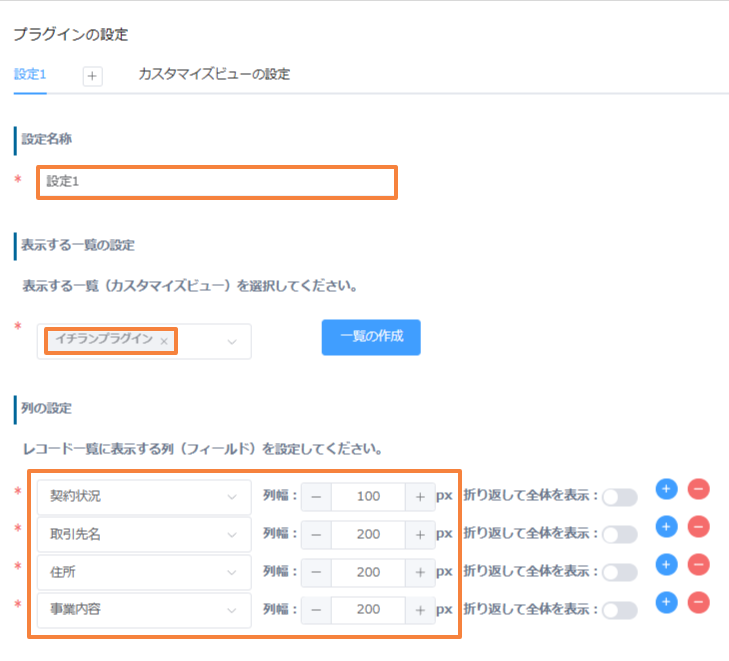Turn on wrap display for 事業内容 row
The width and height of the screenshot is (729, 661).
pyautogui.click(x=619, y=611)
